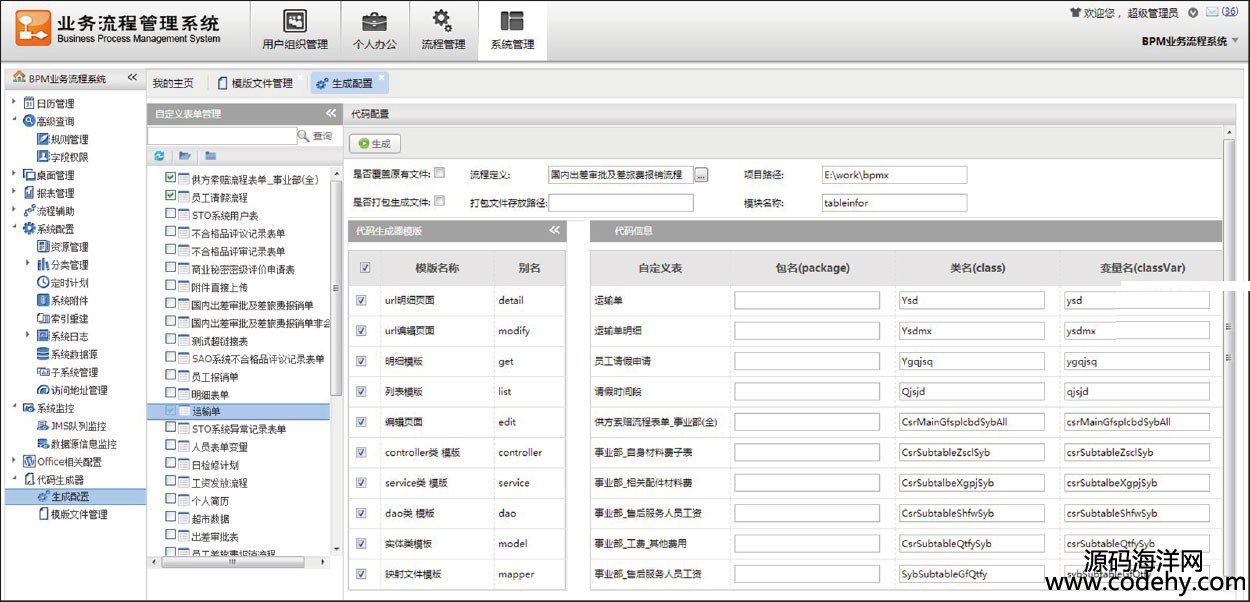Check the STO系统用户表 form checkbox
The height and width of the screenshot is (602, 1250).
[170, 215]
